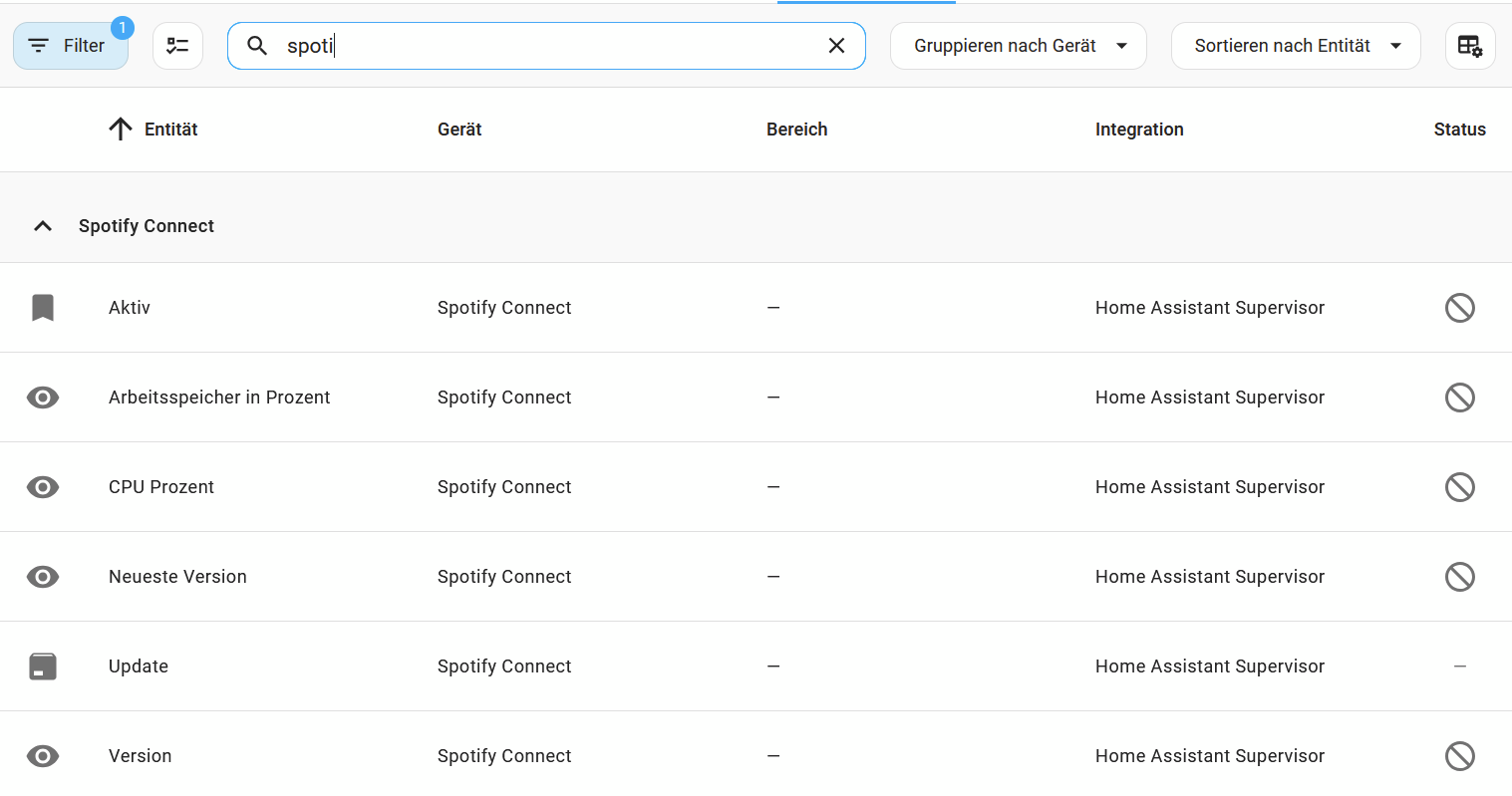Click disabled status icon in Aktiv row
The image size is (1512, 796).
[1459, 308]
